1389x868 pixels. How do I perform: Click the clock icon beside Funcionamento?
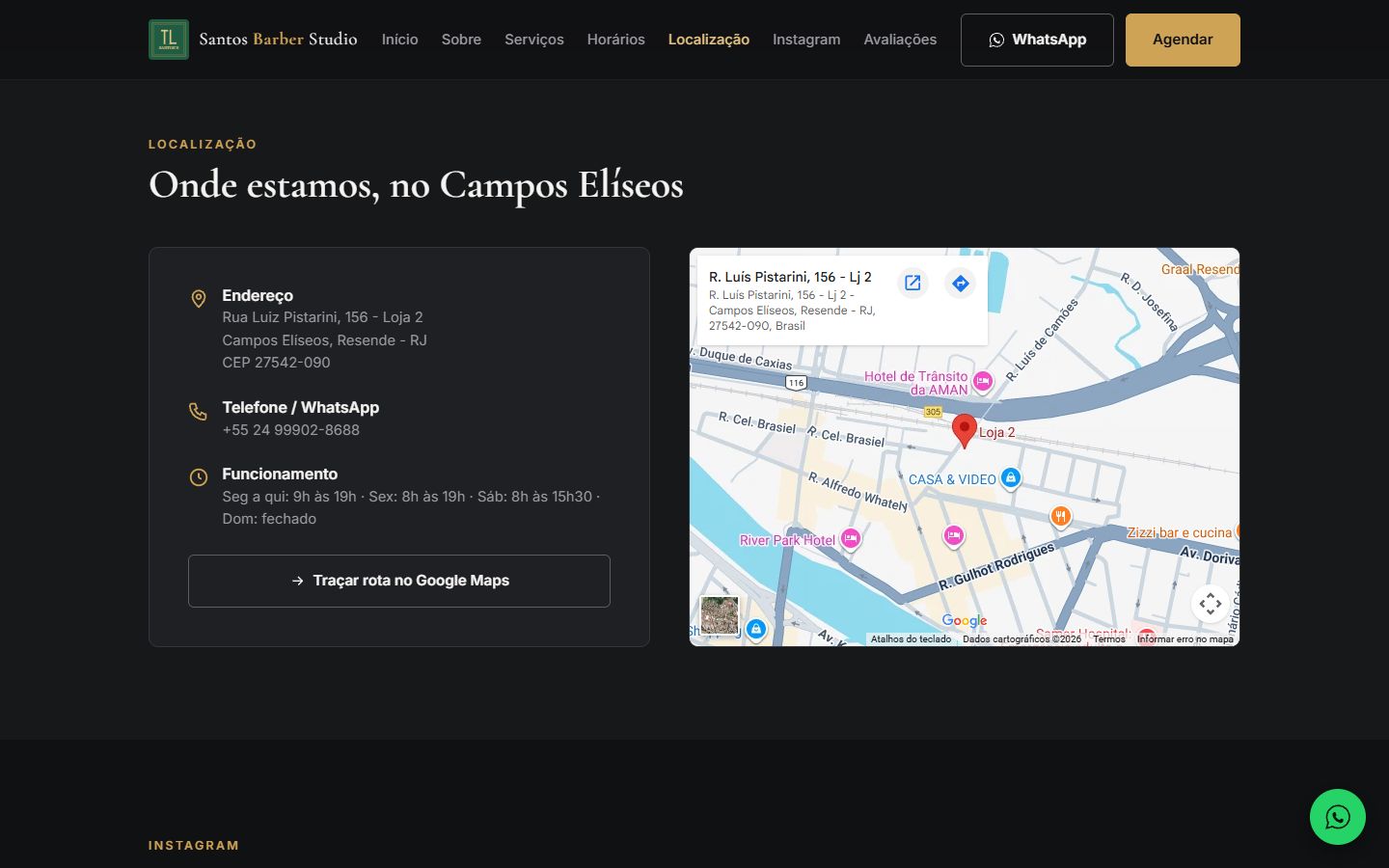pos(199,477)
